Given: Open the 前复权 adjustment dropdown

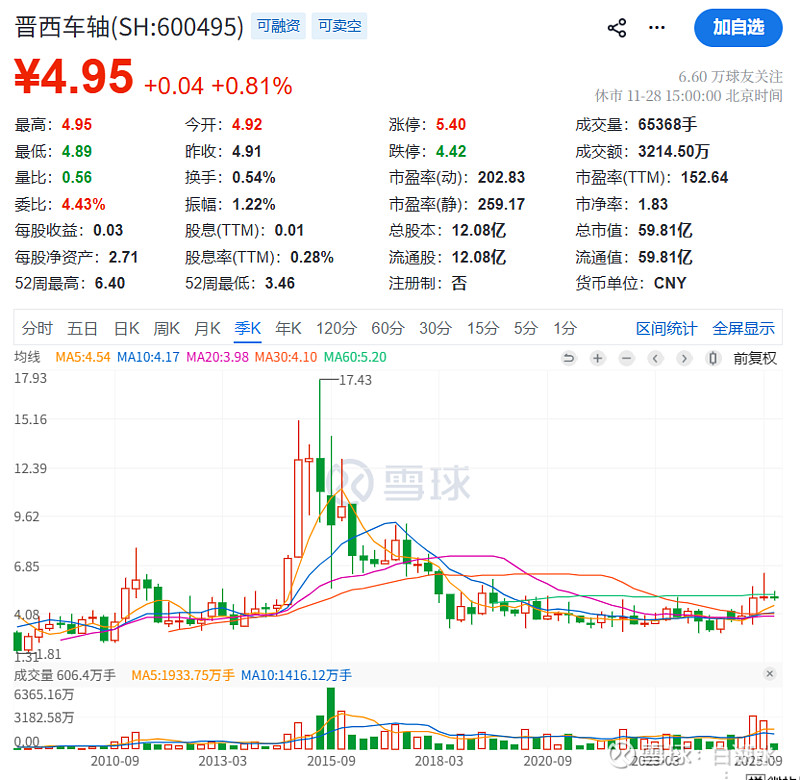Looking at the screenshot, I should [x=755, y=358].
